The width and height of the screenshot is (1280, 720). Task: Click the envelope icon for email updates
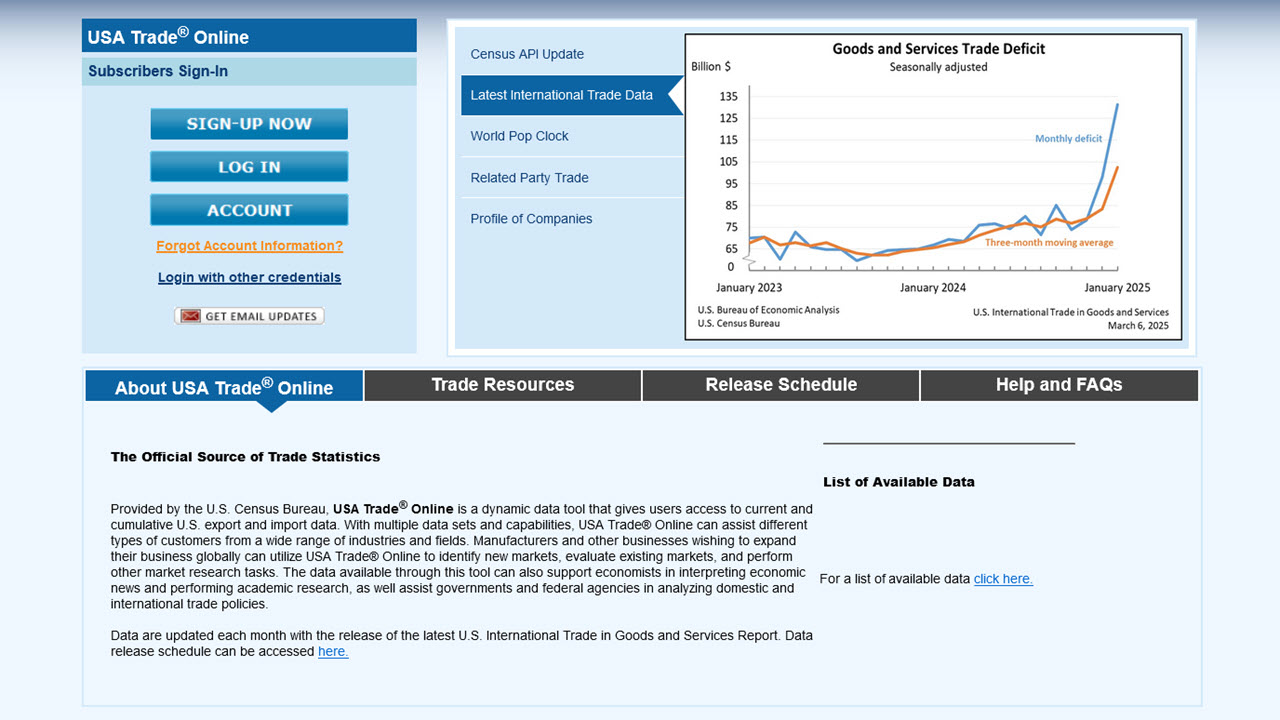tap(190, 316)
